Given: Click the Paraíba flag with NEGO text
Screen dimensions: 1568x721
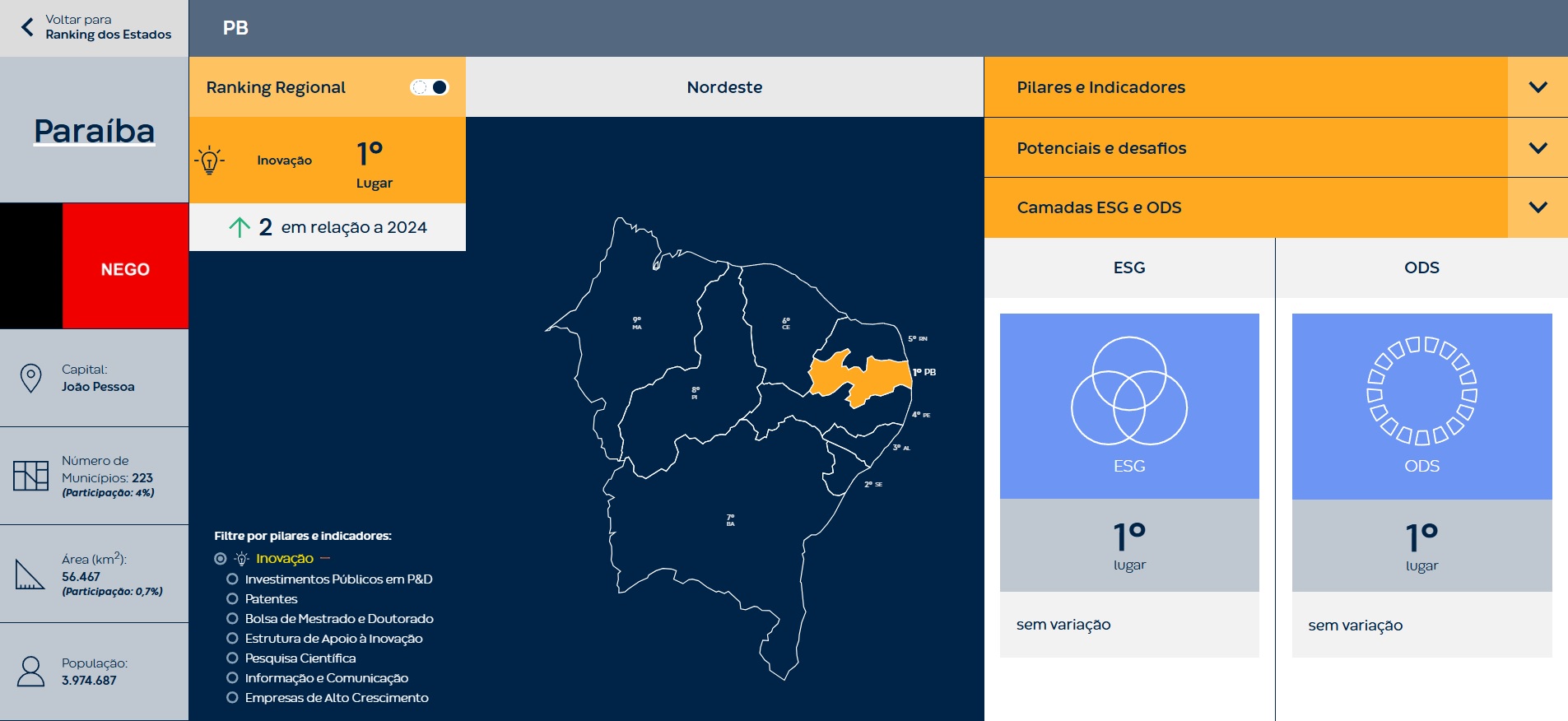Looking at the screenshot, I should 94,266.
